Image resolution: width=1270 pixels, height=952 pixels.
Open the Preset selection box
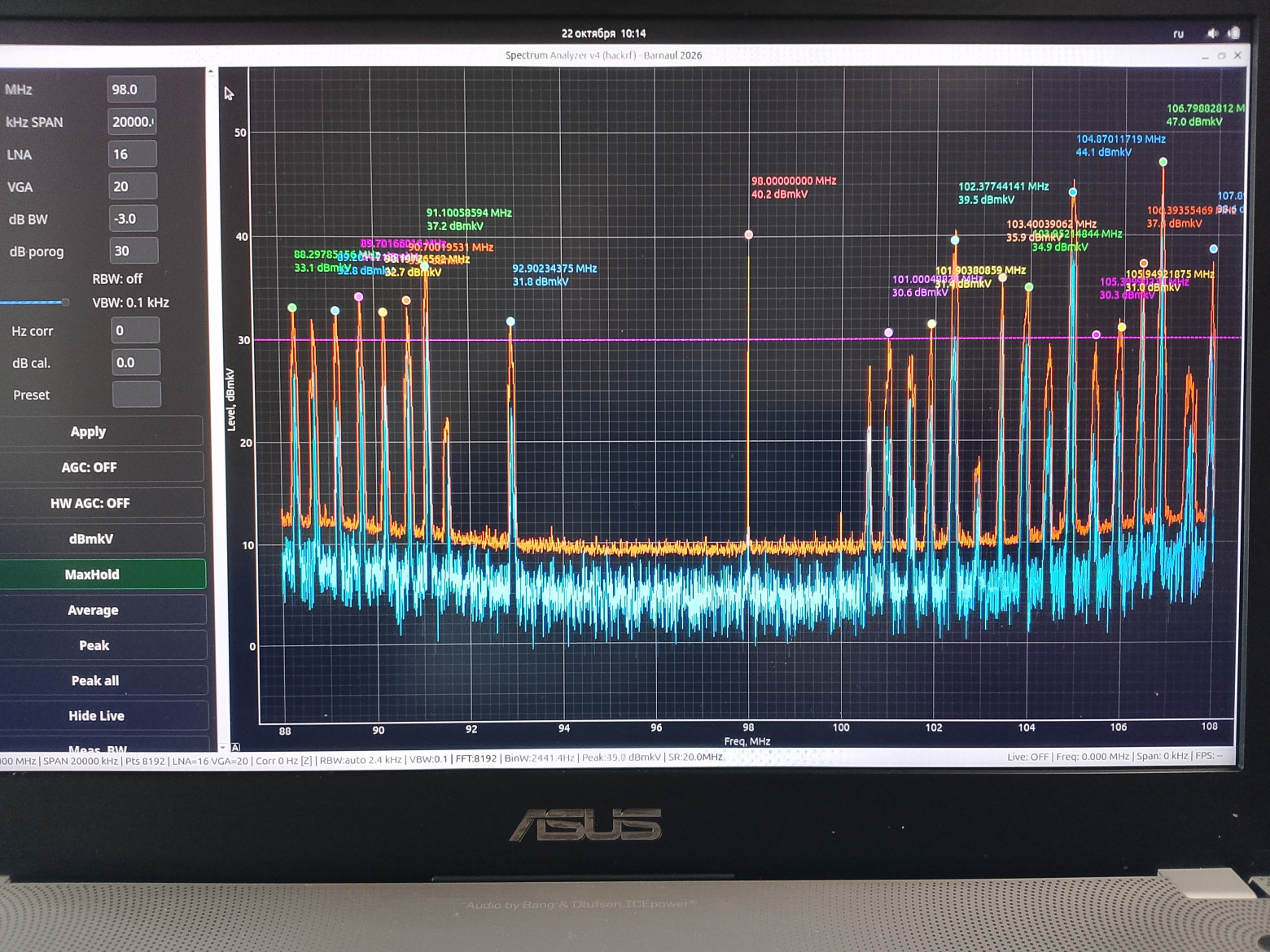point(137,395)
